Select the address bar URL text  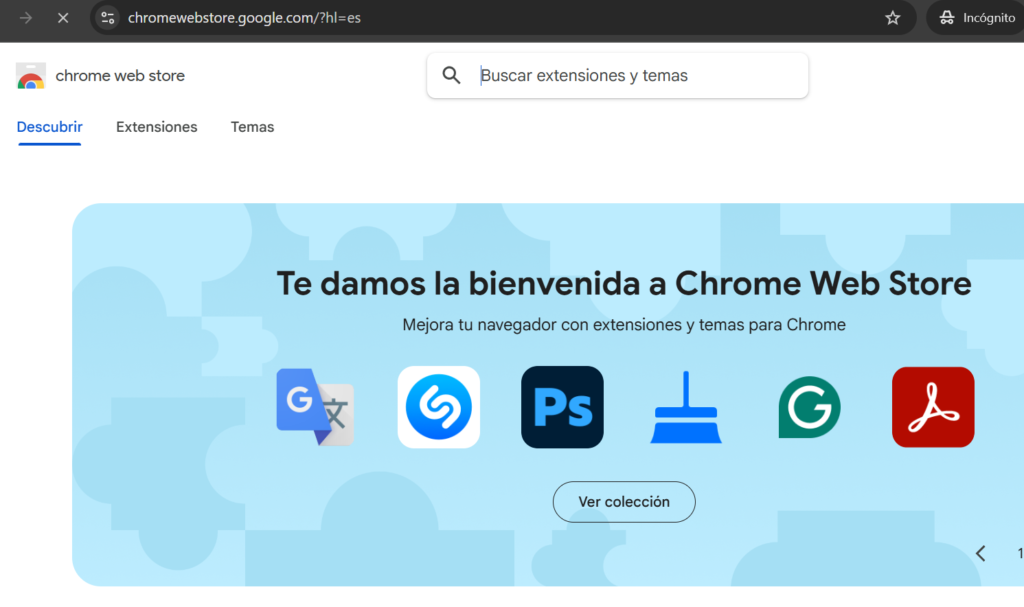click(x=244, y=18)
